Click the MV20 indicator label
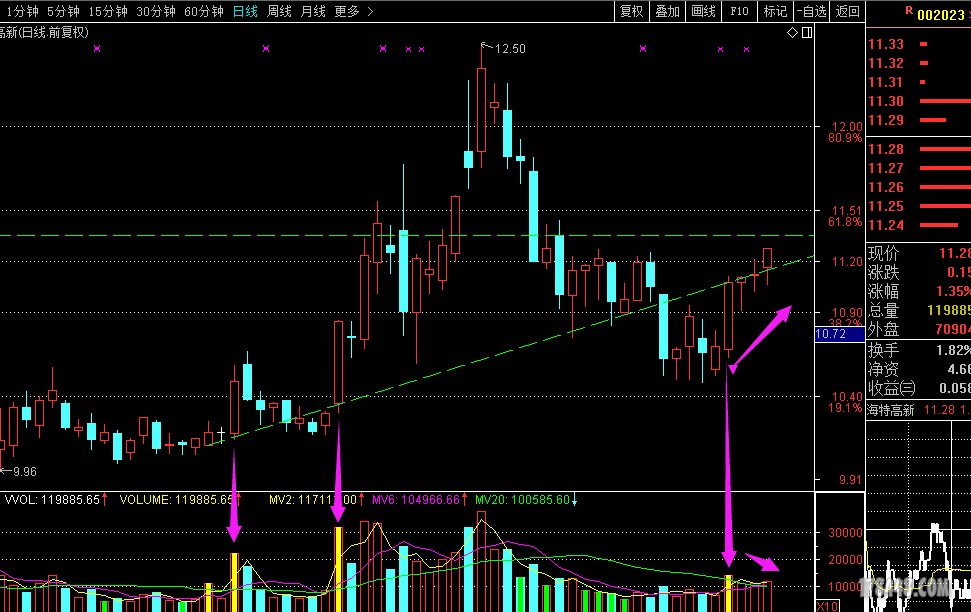Screen dimensions: 971x612 tap(522, 499)
